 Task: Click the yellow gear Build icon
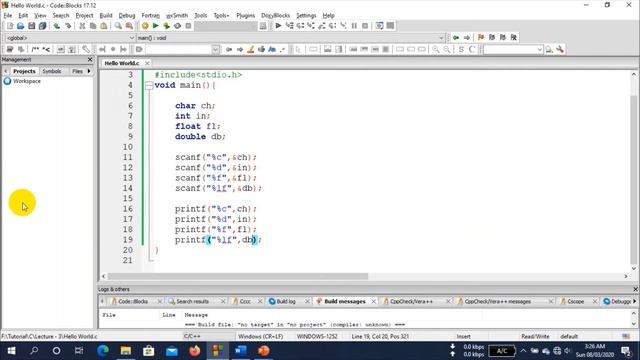(x=145, y=26)
